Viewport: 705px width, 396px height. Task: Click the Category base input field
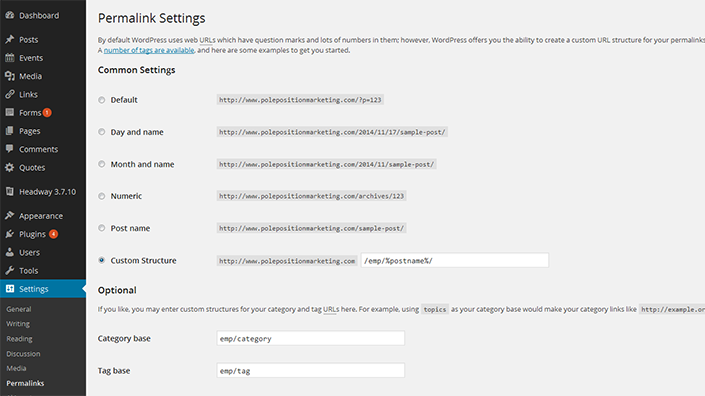pos(310,338)
